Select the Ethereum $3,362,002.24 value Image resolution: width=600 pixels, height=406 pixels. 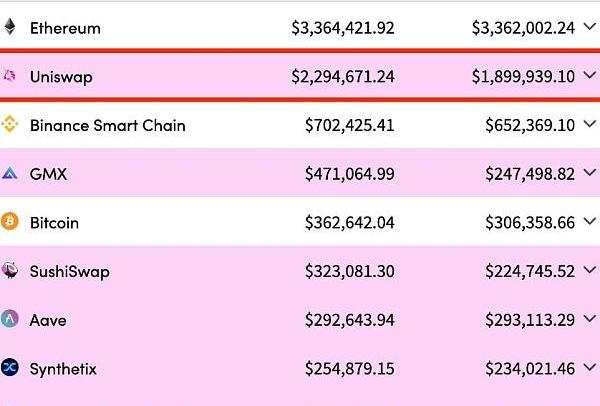pos(523,28)
